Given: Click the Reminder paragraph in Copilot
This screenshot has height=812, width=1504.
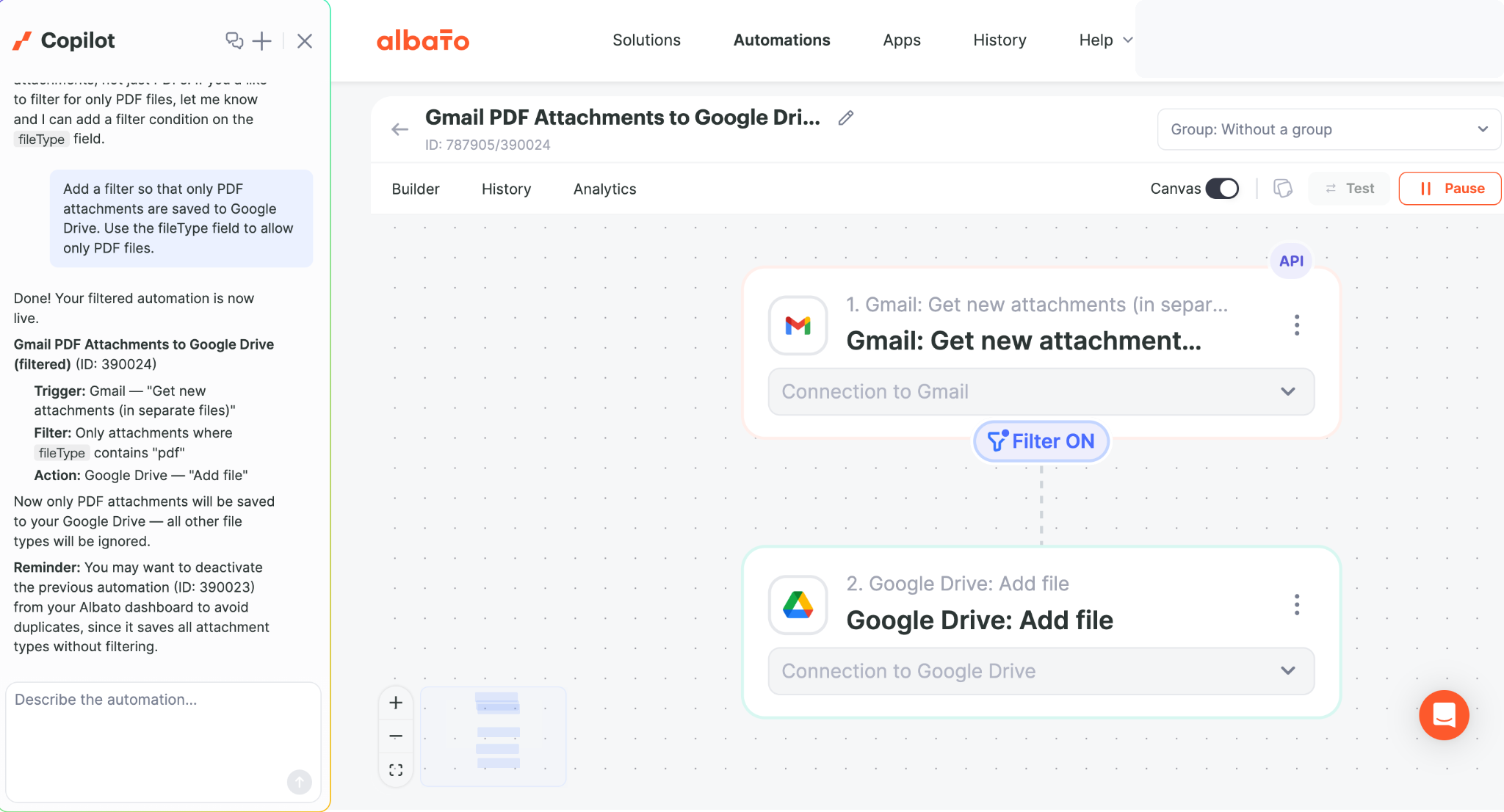Looking at the screenshot, I should 142,607.
